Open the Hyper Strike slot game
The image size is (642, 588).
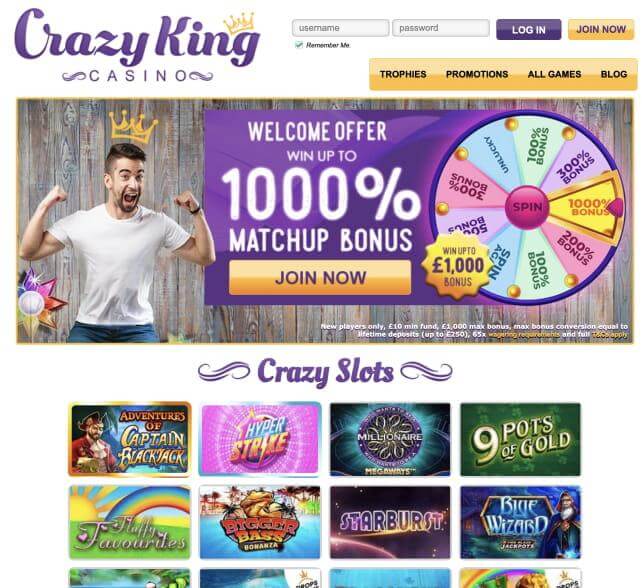coord(260,439)
